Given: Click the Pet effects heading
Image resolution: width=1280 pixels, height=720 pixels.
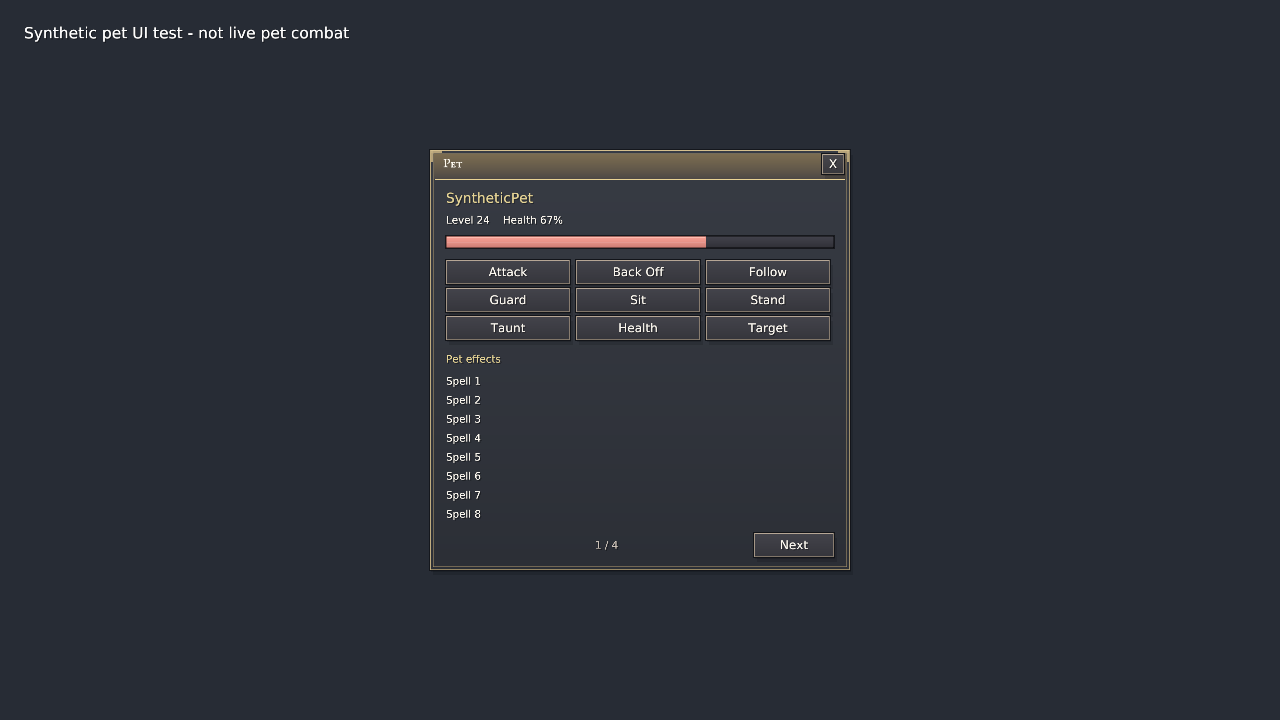Looking at the screenshot, I should click(473, 359).
